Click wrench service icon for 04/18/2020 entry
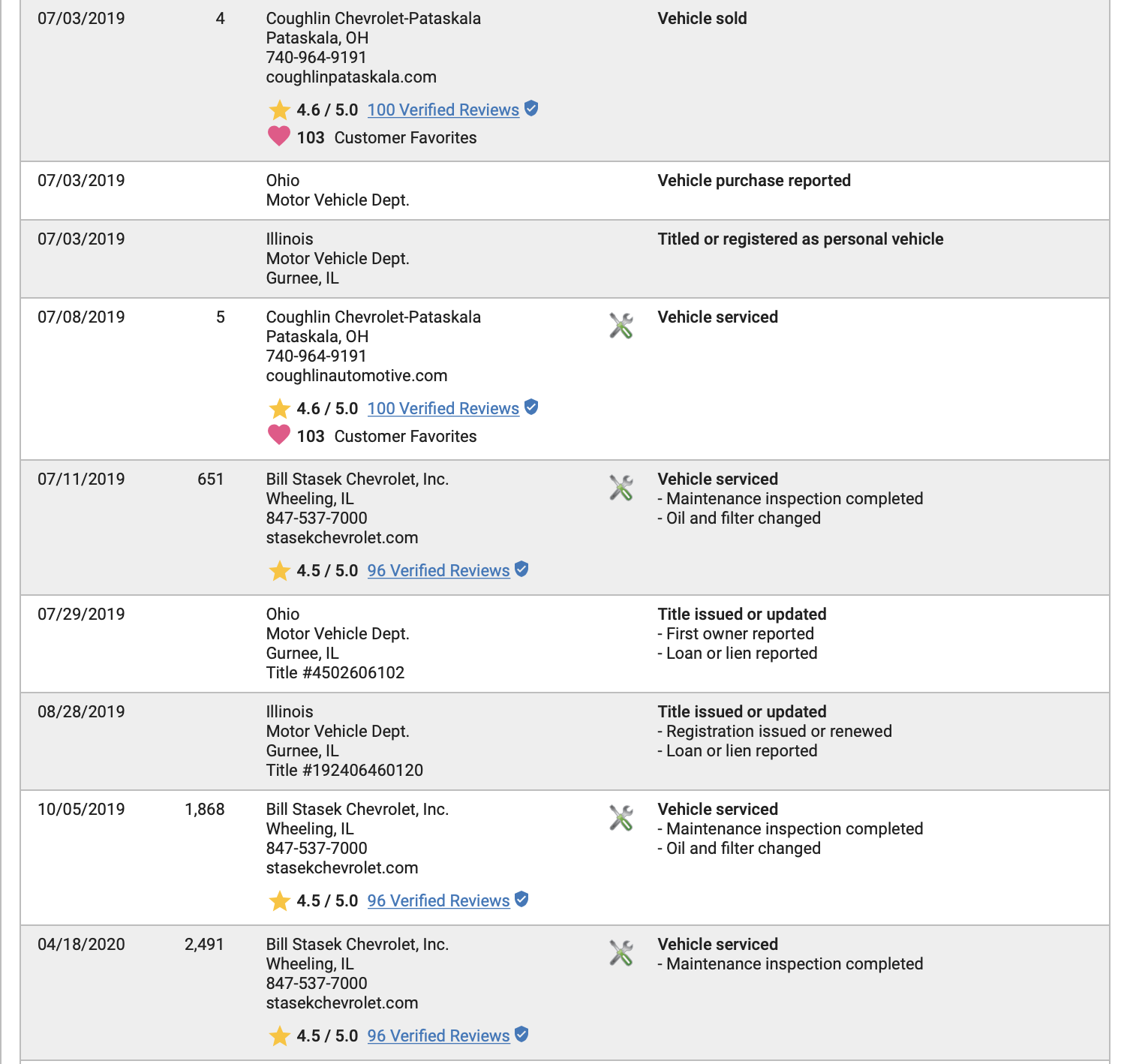 tap(621, 953)
